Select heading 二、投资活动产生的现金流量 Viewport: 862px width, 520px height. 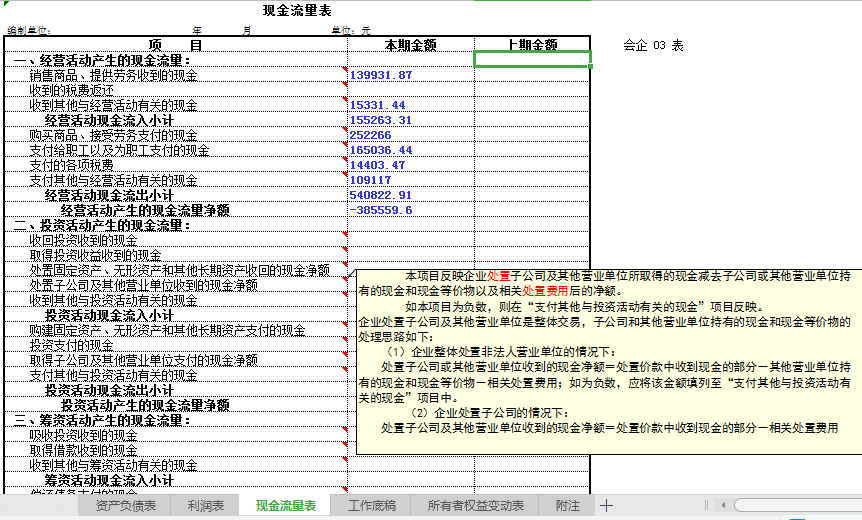coord(176,225)
